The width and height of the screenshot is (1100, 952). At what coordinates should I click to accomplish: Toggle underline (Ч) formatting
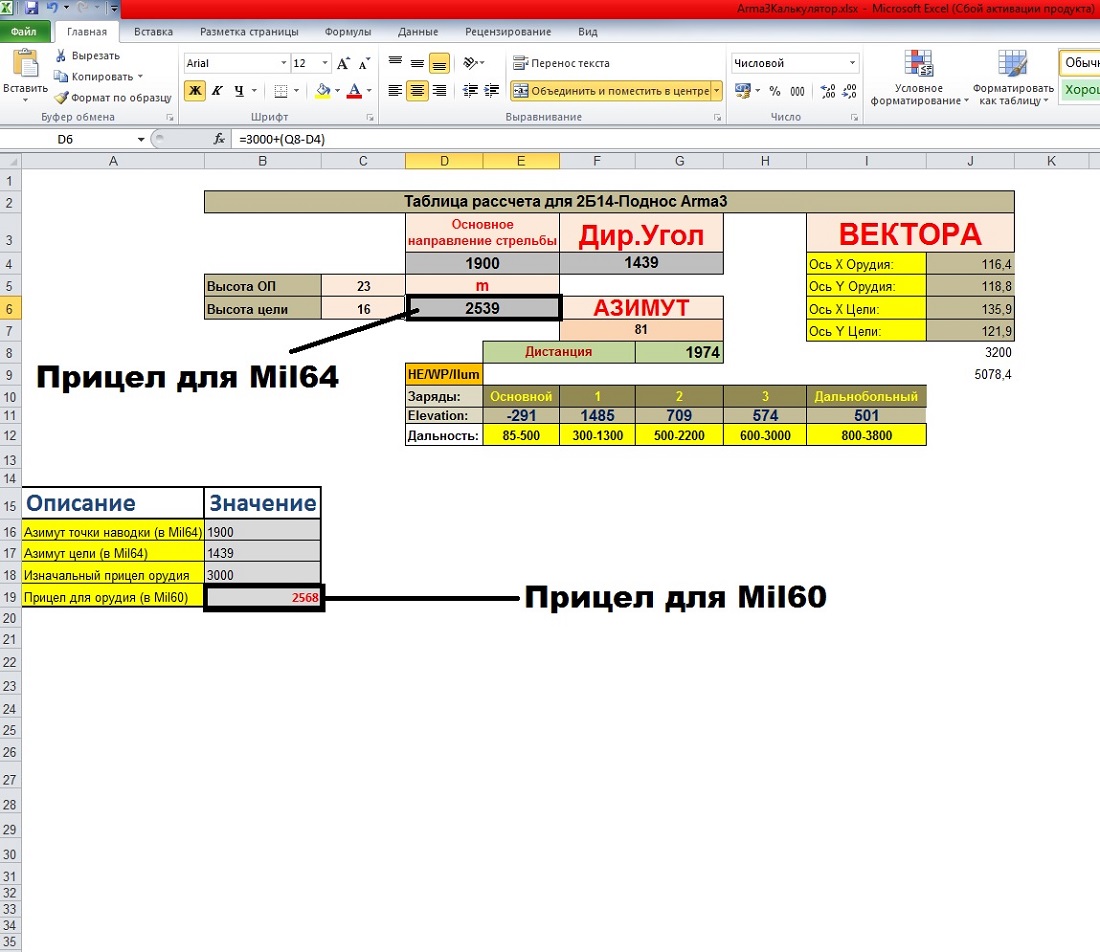point(239,90)
